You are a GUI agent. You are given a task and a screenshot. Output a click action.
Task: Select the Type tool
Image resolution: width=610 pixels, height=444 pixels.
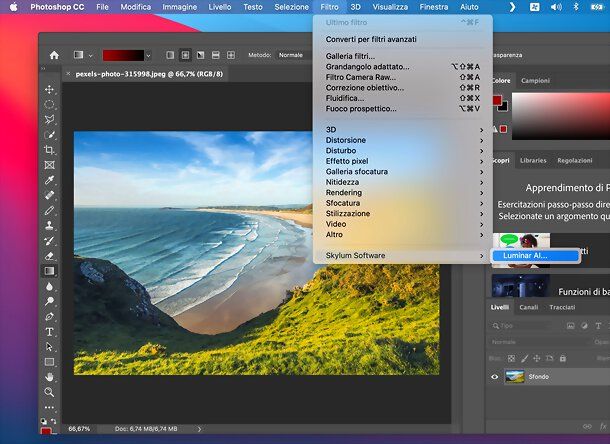[49, 332]
